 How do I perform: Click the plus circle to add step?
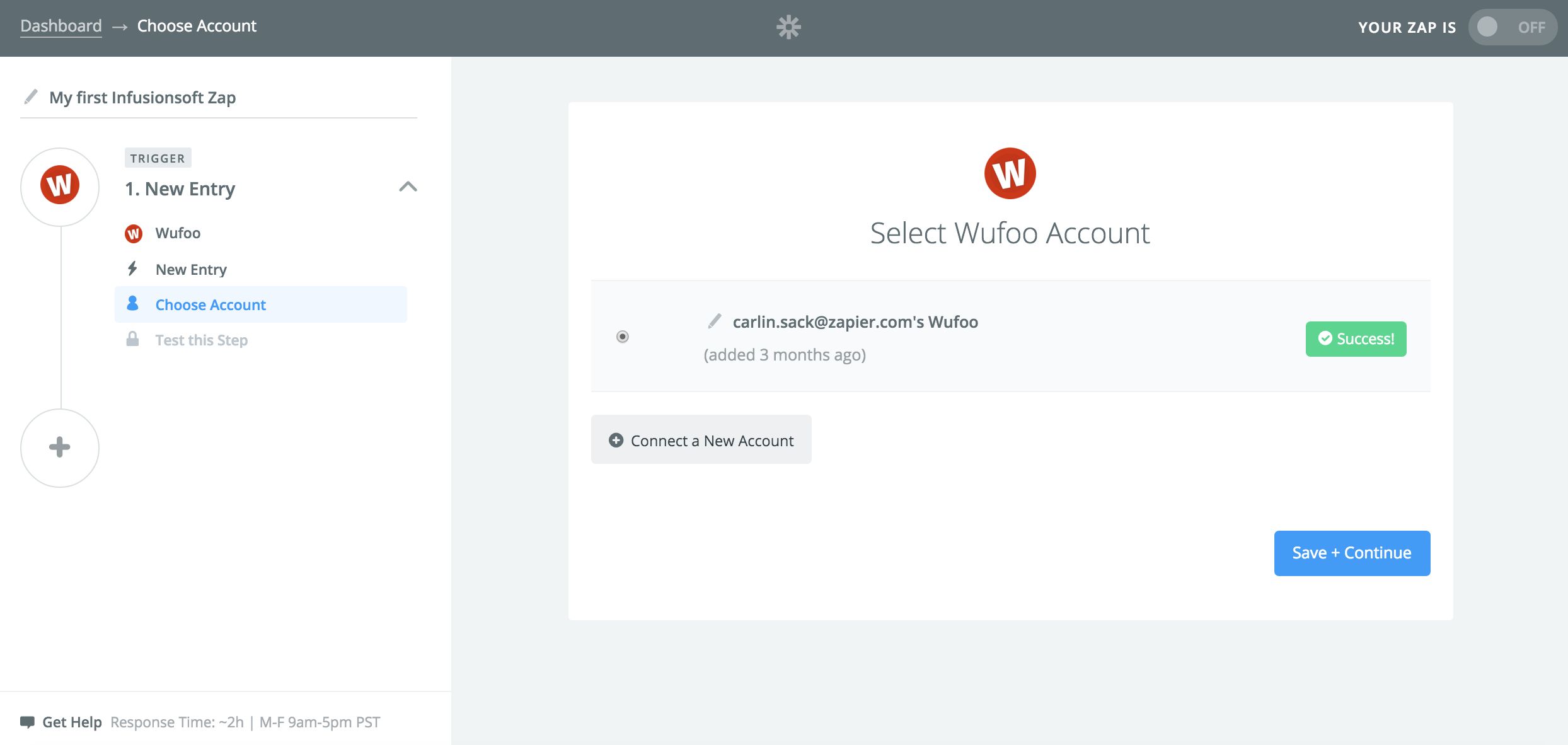[60, 448]
